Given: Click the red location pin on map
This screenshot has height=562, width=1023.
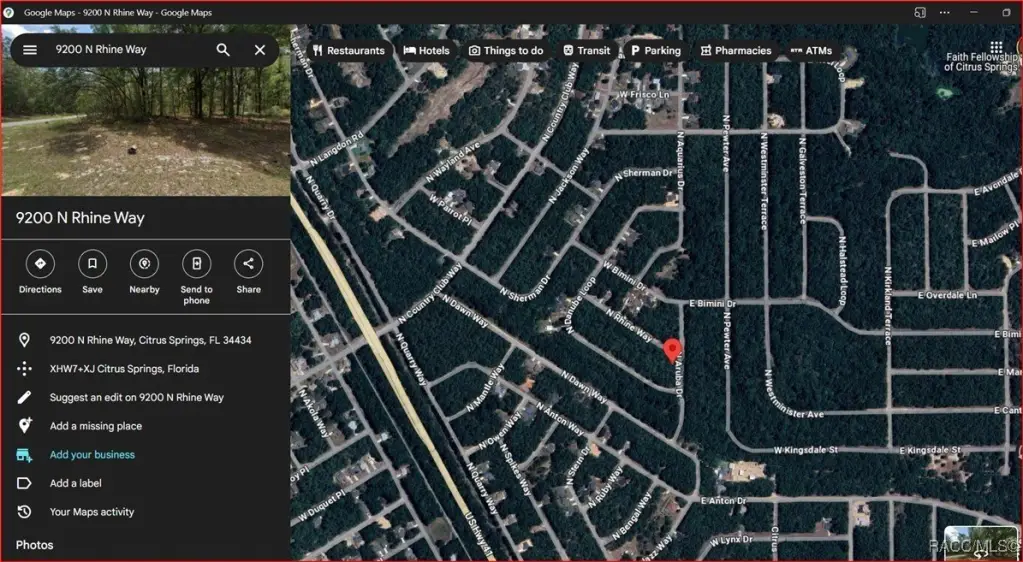Looking at the screenshot, I should point(672,350).
